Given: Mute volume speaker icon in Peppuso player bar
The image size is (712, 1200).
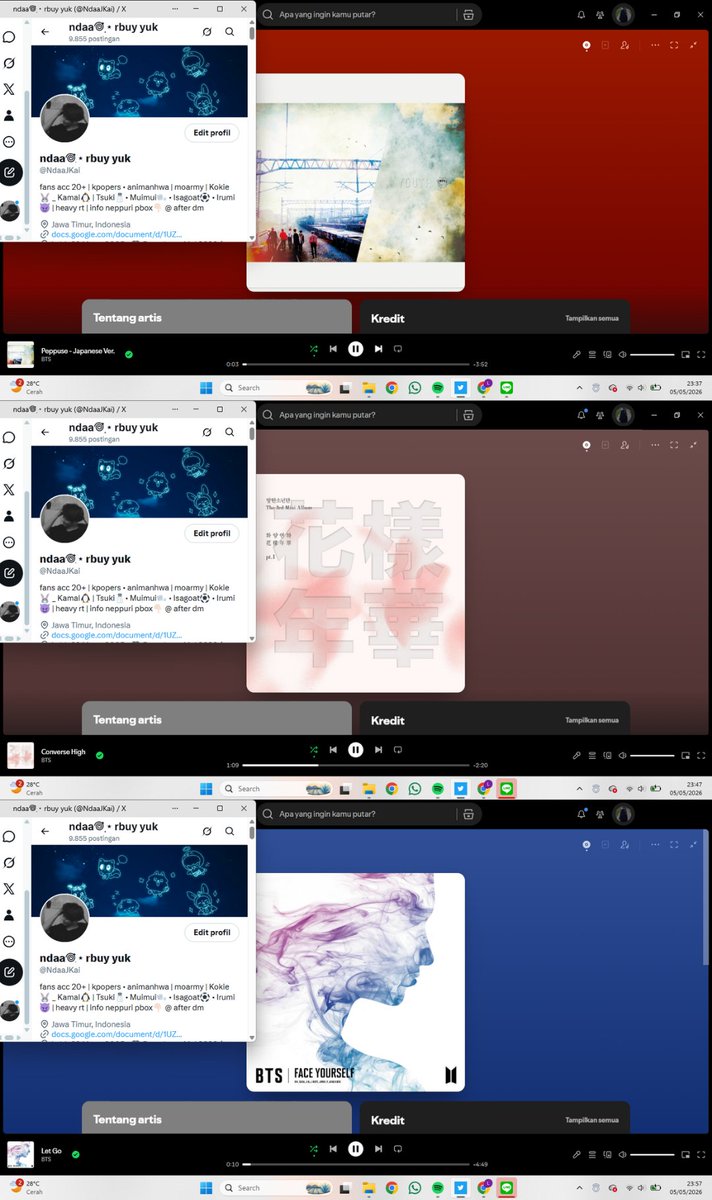Looking at the screenshot, I should 623,354.
